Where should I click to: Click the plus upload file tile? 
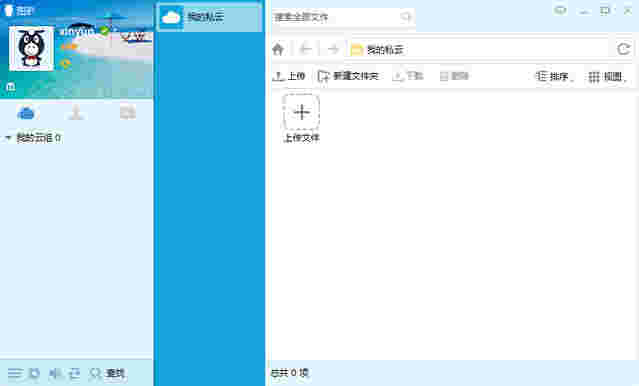pos(301,112)
